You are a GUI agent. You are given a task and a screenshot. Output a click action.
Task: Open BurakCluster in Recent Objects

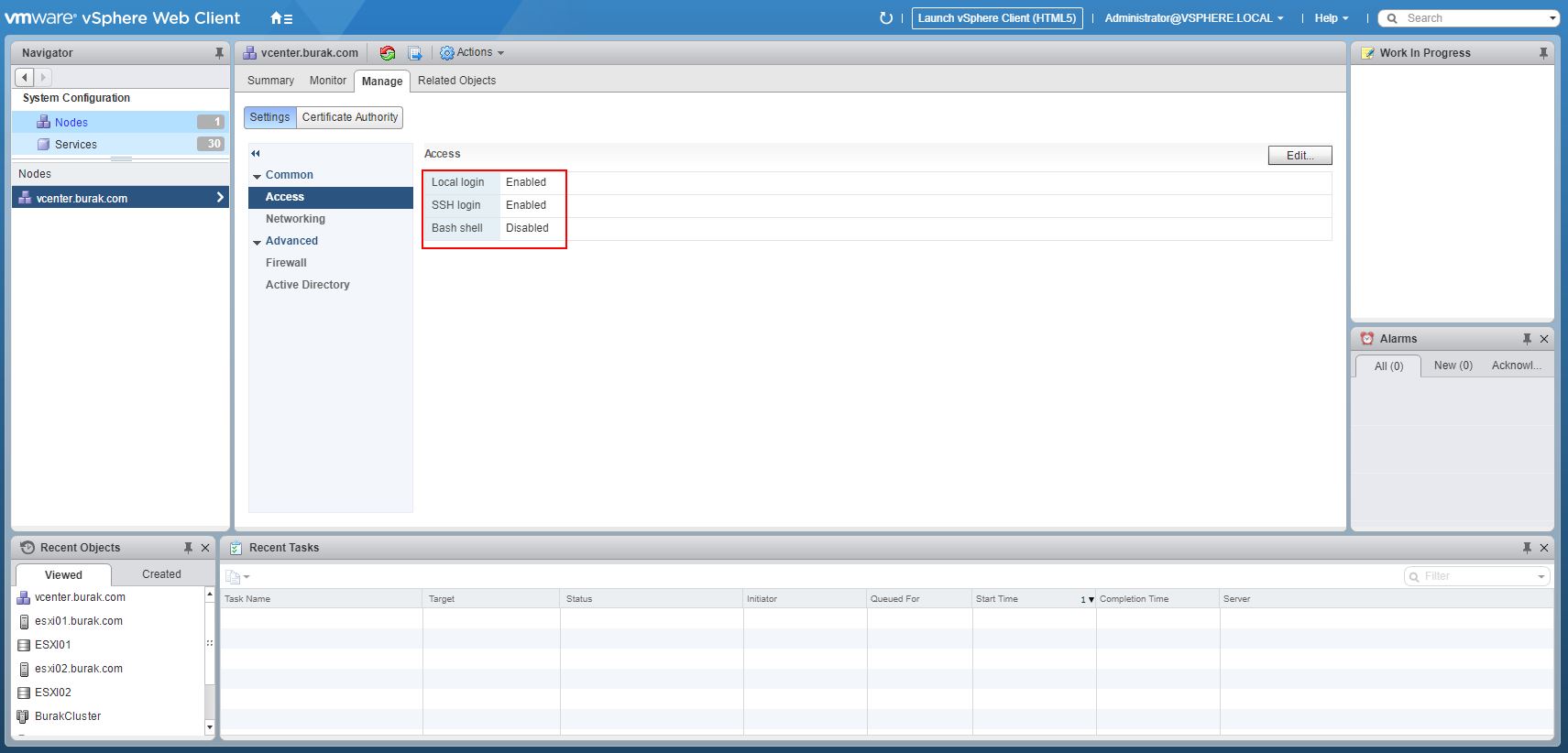point(68,716)
